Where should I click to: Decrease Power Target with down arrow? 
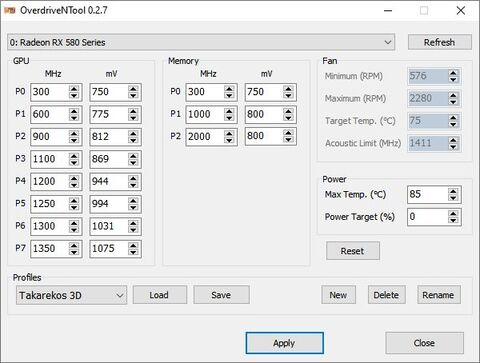[x=453, y=221]
